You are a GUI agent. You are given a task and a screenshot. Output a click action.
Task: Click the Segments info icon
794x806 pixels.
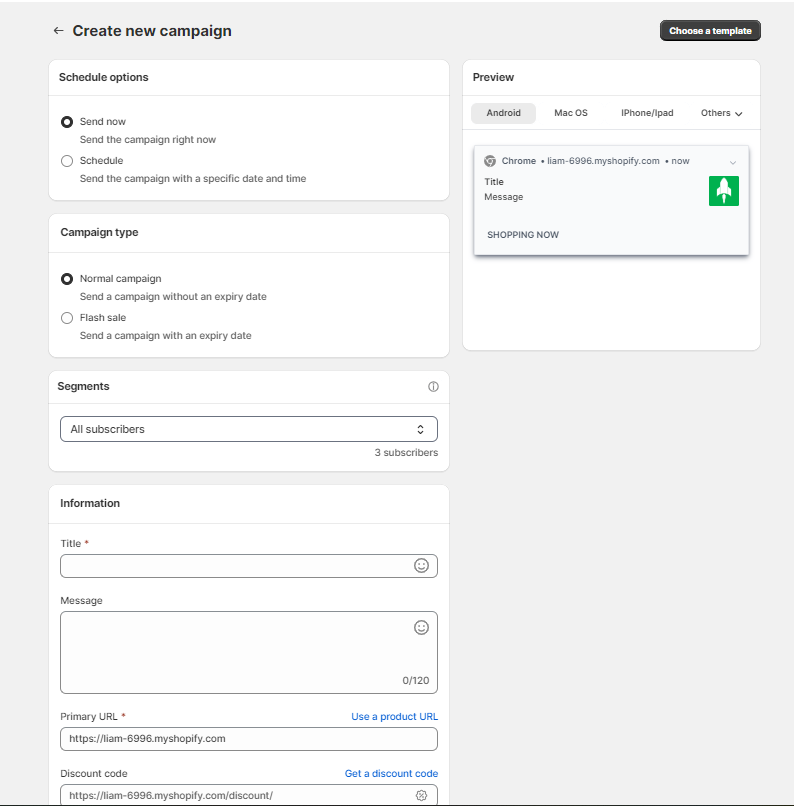coord(433,387)
